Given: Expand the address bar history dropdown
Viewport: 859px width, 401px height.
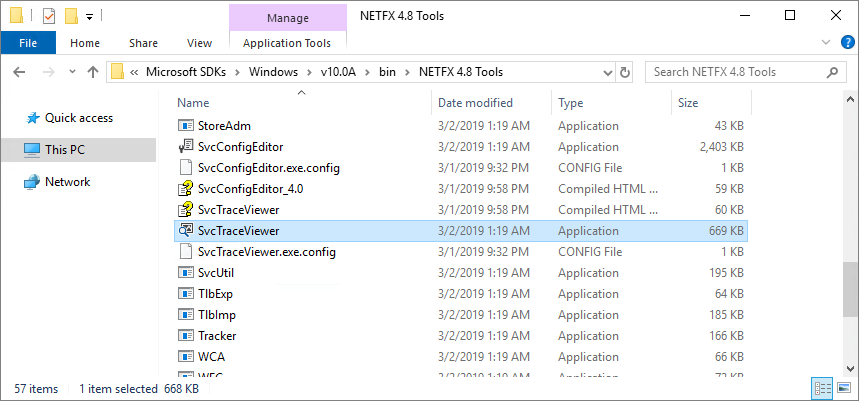Looking at the screenshot, I should click(608, 72).
